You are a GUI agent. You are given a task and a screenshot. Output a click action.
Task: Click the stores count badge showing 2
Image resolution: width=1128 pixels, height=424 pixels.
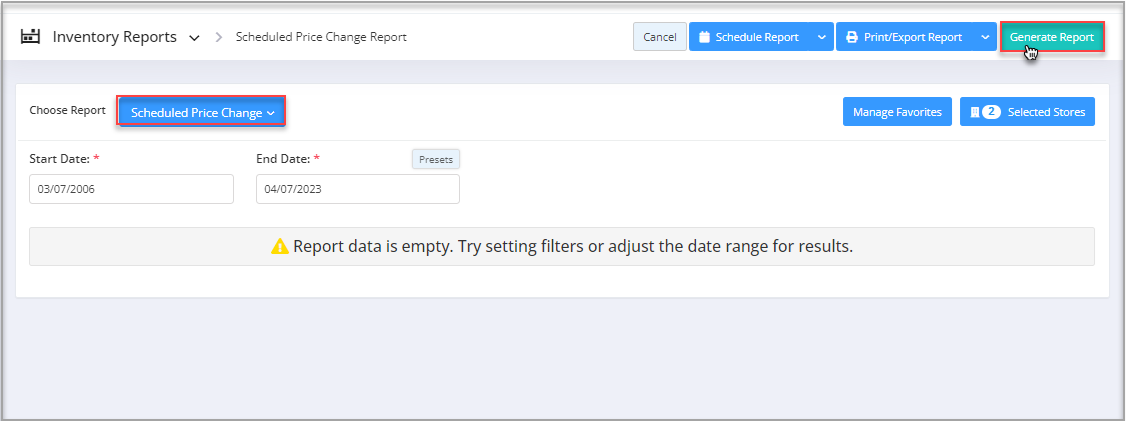(991, 112)
